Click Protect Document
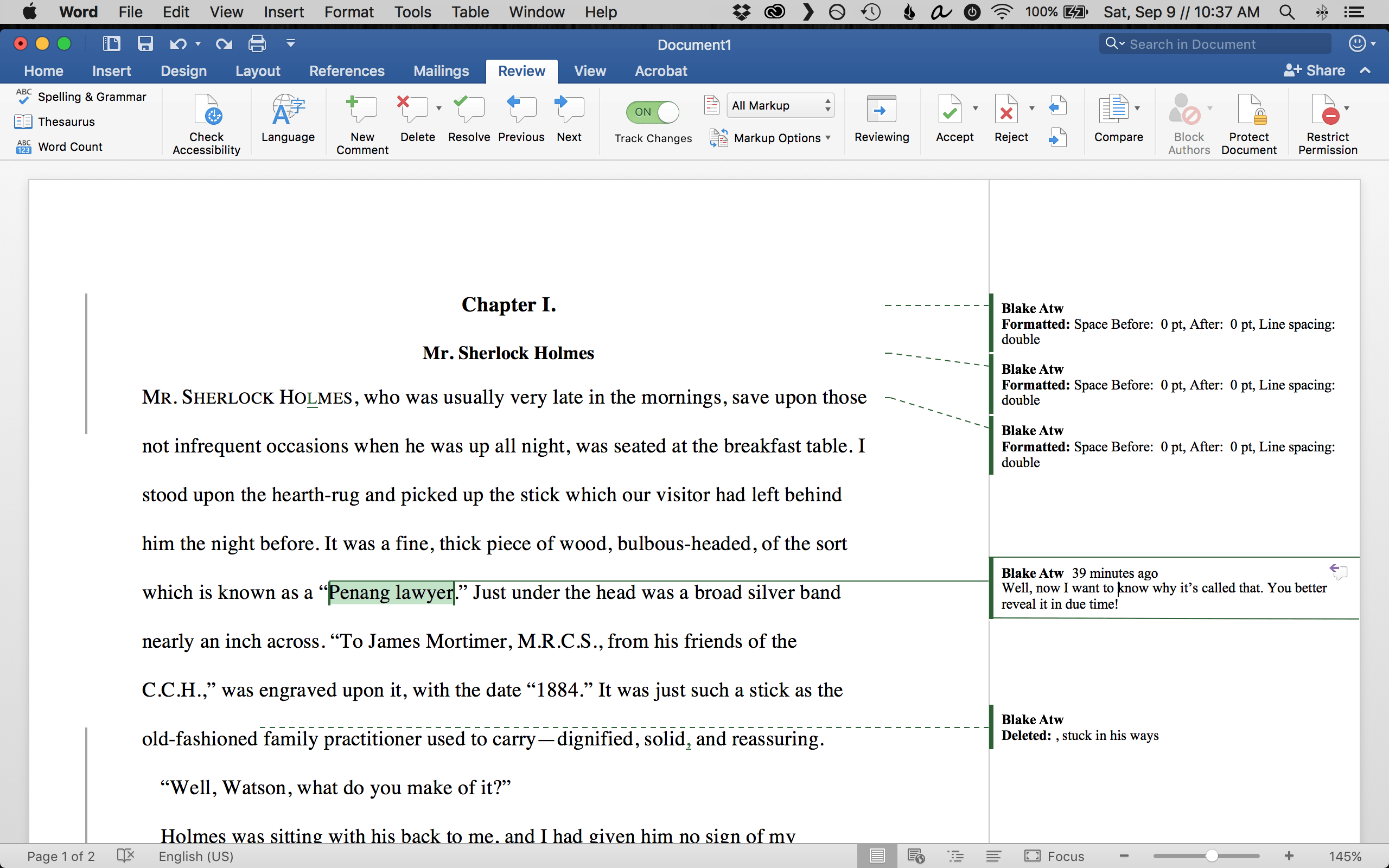This screenshot has height=868, width=1389. tap(1249, 124)
